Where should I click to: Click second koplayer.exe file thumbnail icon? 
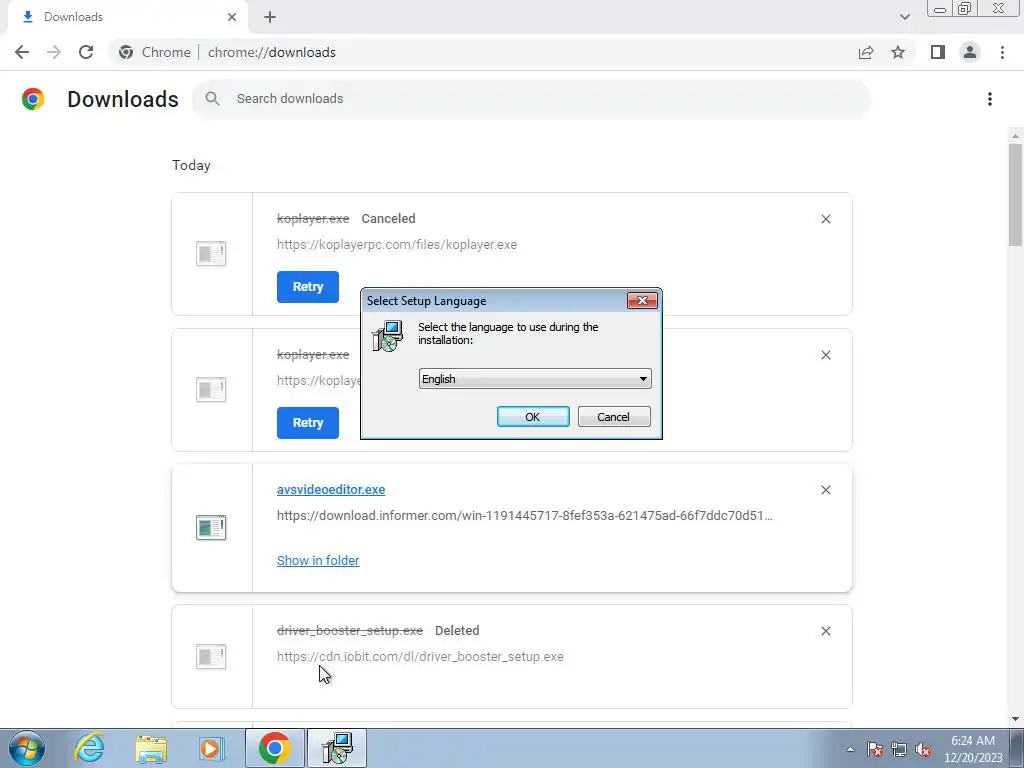[211, 390]
